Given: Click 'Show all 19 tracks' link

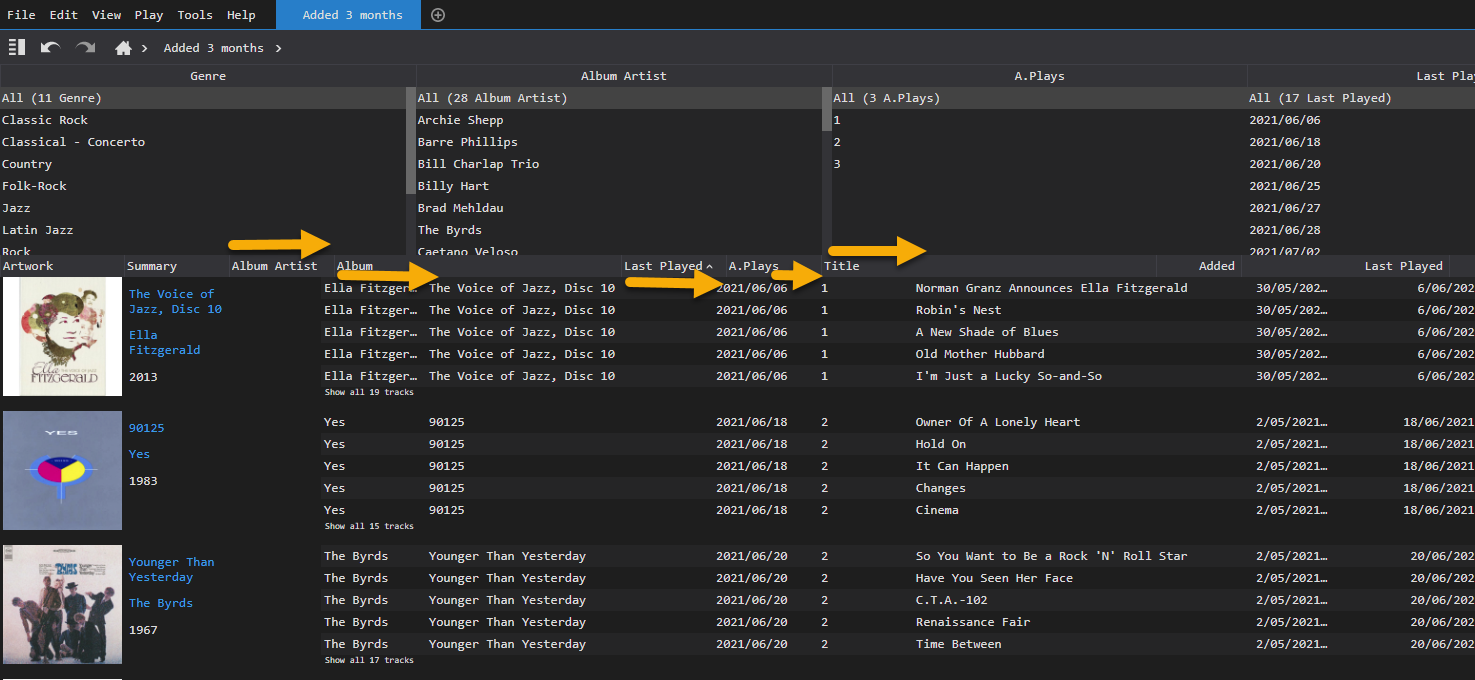Looking at the screenshot, I should (x=368, y=392).
